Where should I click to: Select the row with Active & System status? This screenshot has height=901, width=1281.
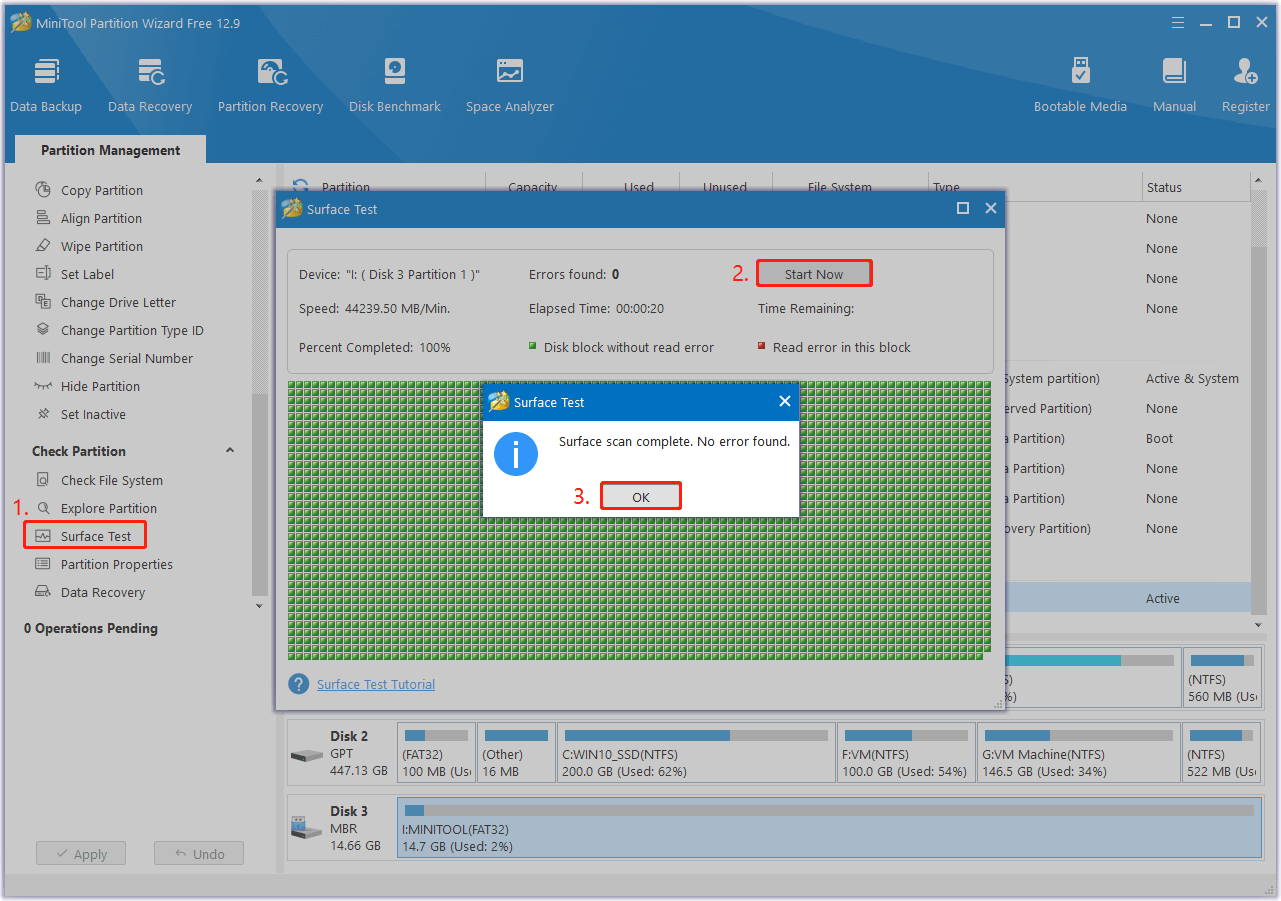1126,378
